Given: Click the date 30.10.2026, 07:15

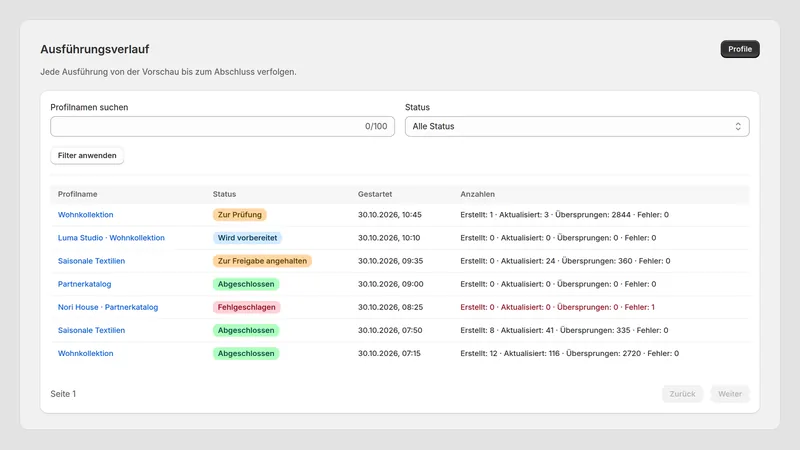Looking at the screenshot, I should coord(389,353).
